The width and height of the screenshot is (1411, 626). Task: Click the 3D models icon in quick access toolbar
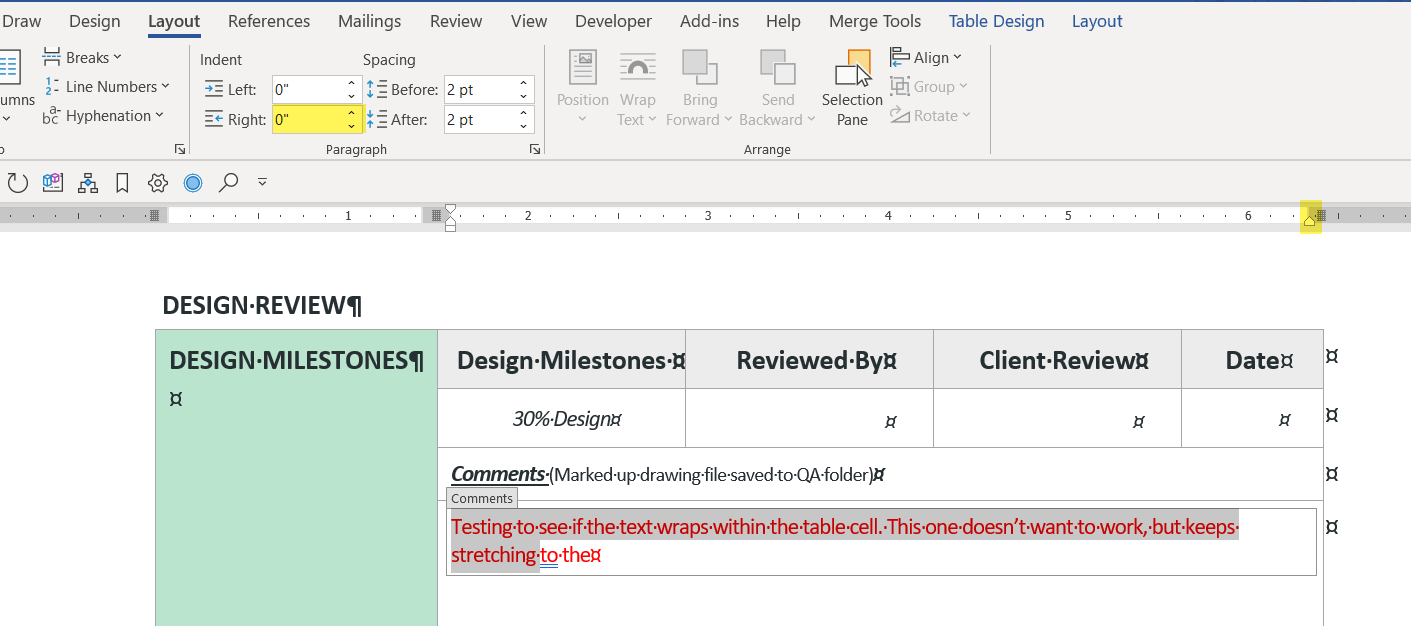pyautogui.click(x=53, y=183)
